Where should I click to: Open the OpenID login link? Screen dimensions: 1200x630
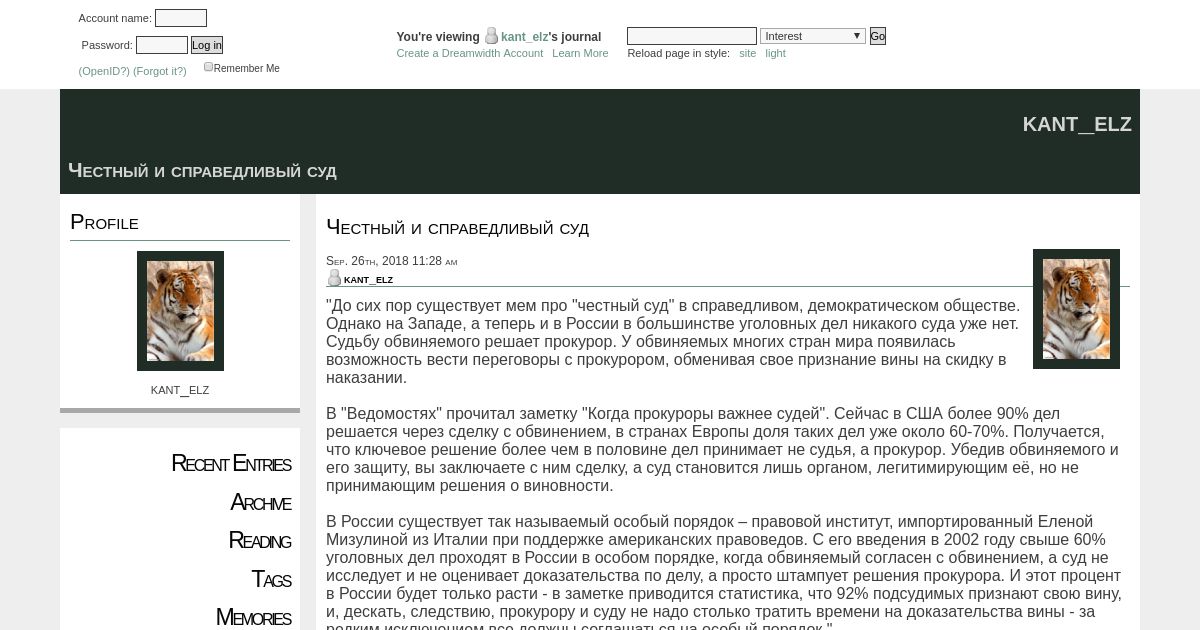coord(104,71)
